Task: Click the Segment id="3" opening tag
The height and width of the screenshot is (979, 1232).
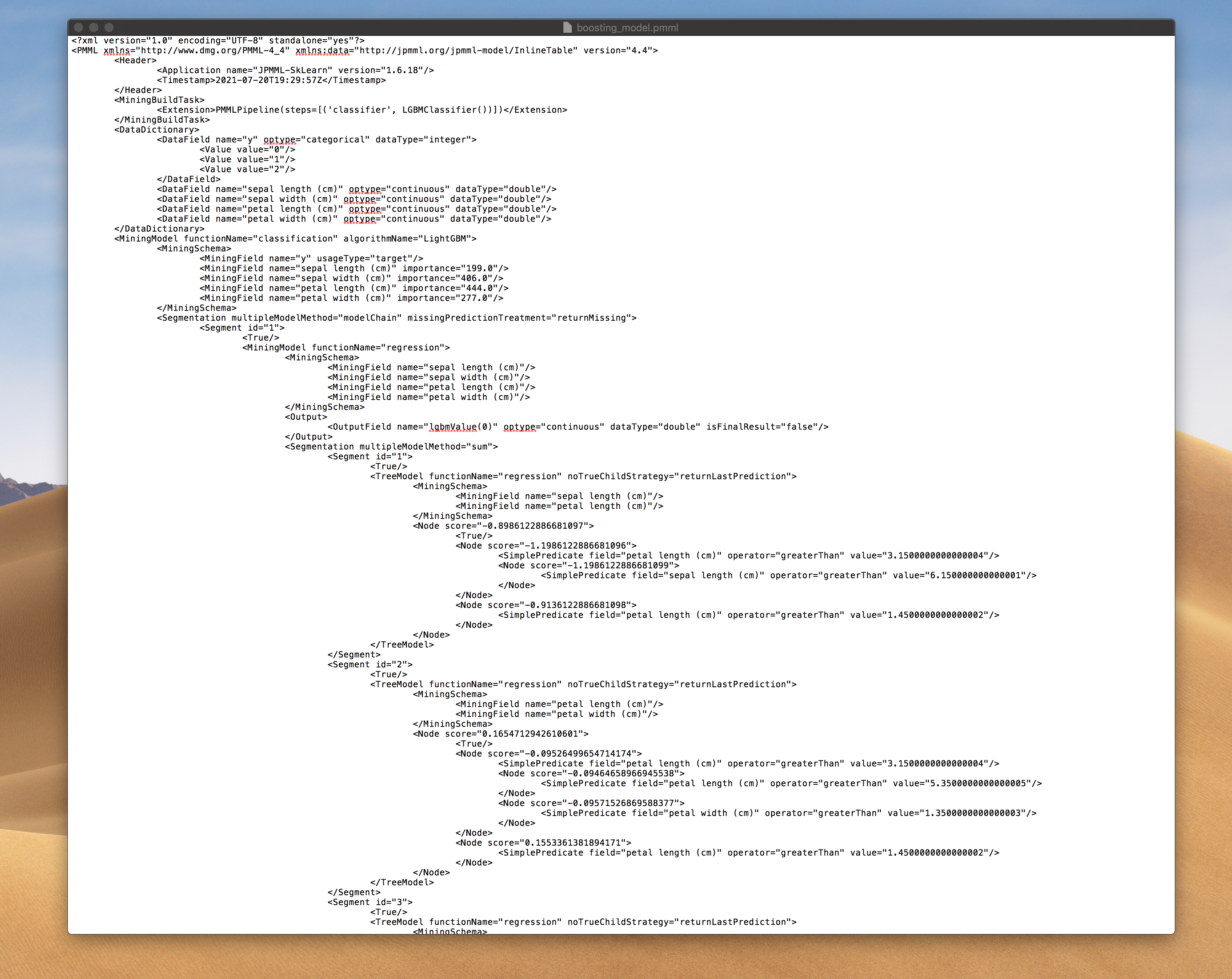Action: 370,902
